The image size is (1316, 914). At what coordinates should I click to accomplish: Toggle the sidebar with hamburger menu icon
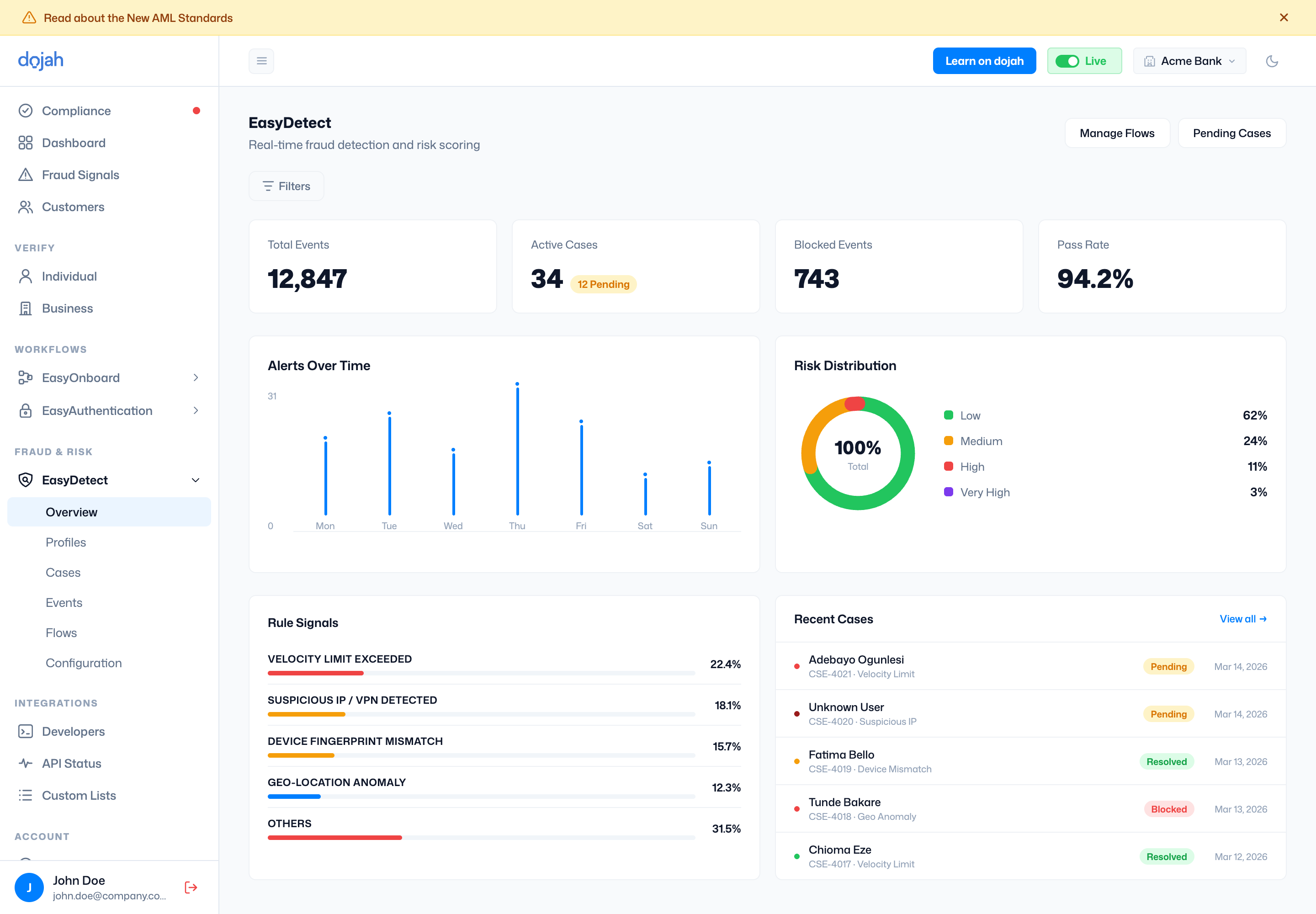click(x=262, y=61)
